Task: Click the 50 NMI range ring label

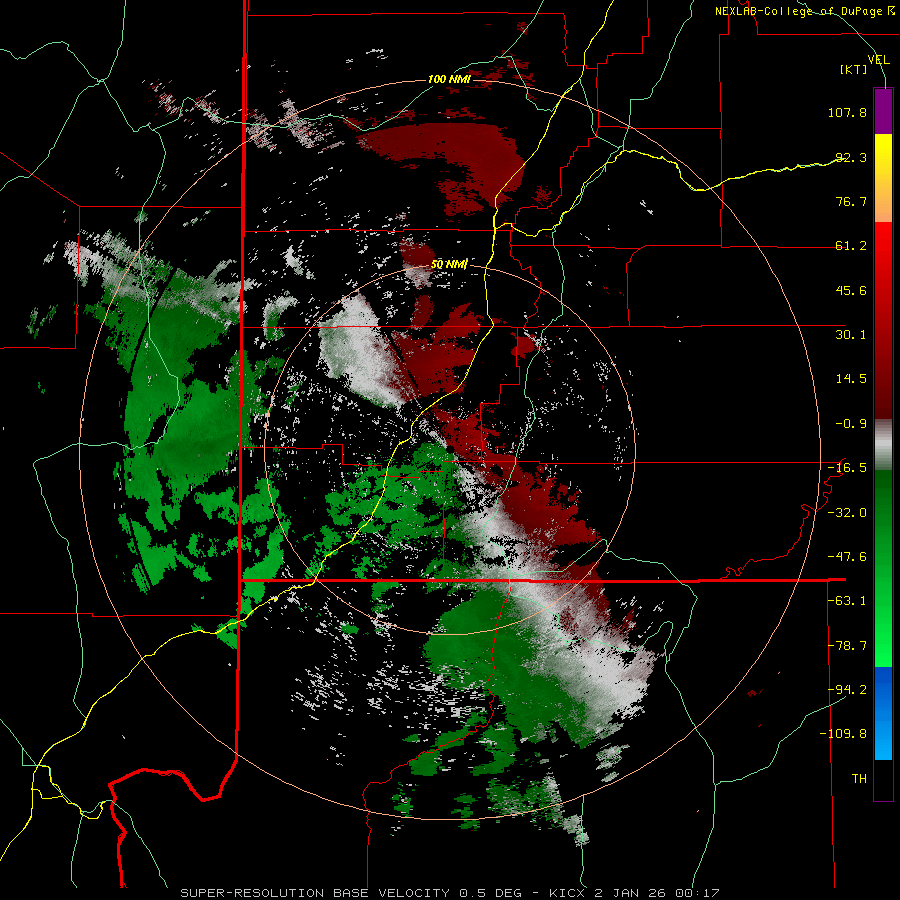Action: [449, 265]
